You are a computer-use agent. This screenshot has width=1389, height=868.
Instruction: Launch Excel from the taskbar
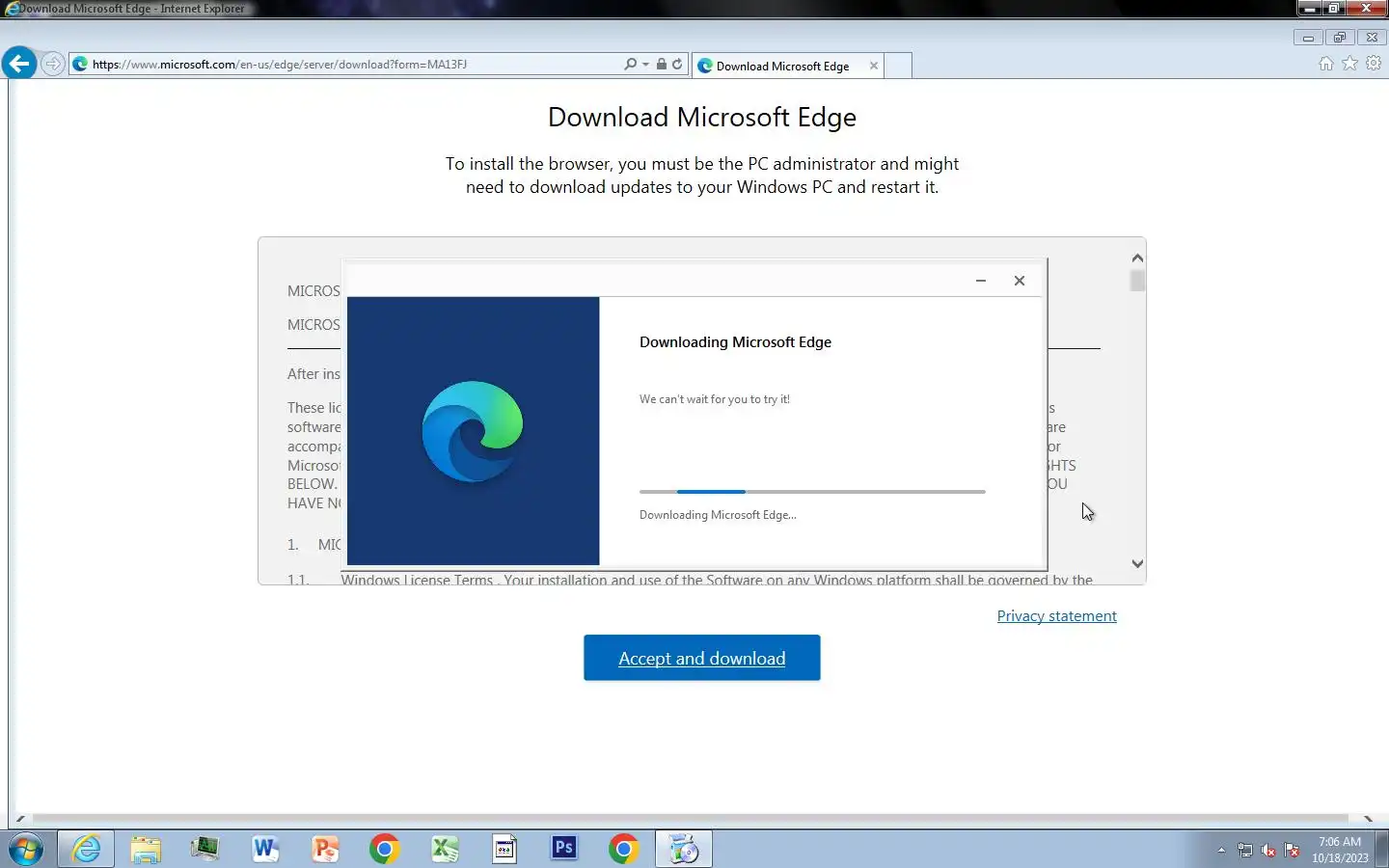(x=445, y=849)
